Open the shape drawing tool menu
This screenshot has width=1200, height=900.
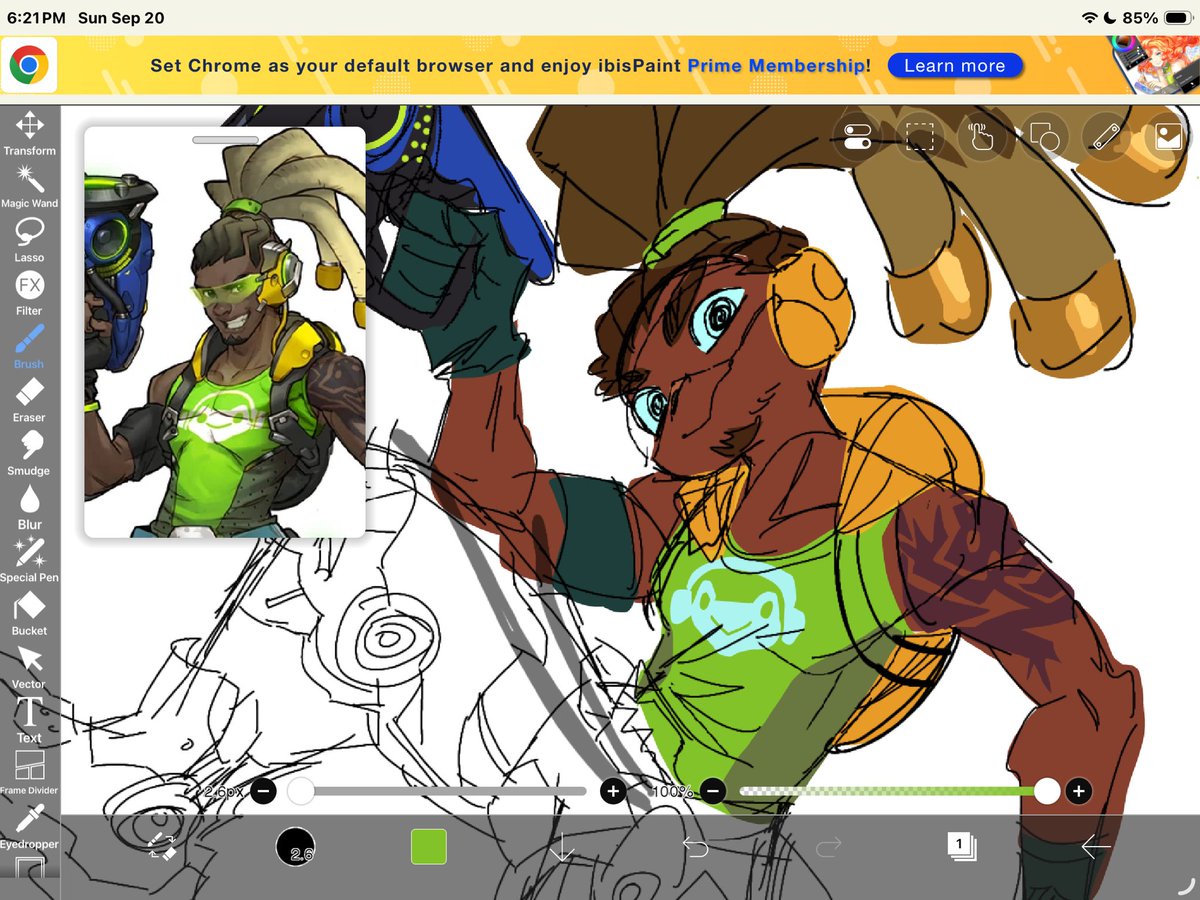click(x=1044, y=137)
